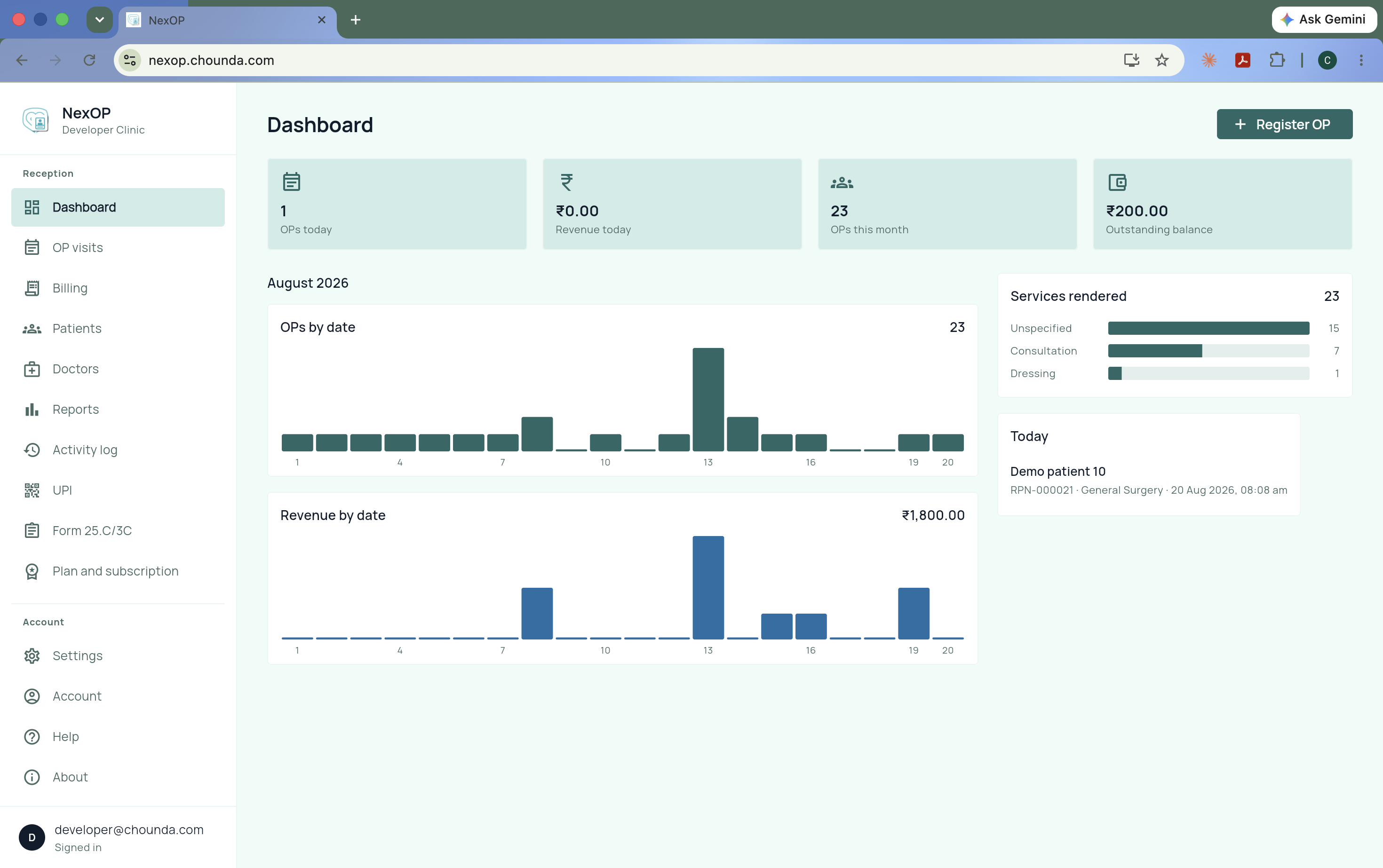The height and width of the screenshot is (868, 1383).
Task: Open the Extensions puzzle menu
Action: [1277, 60]
